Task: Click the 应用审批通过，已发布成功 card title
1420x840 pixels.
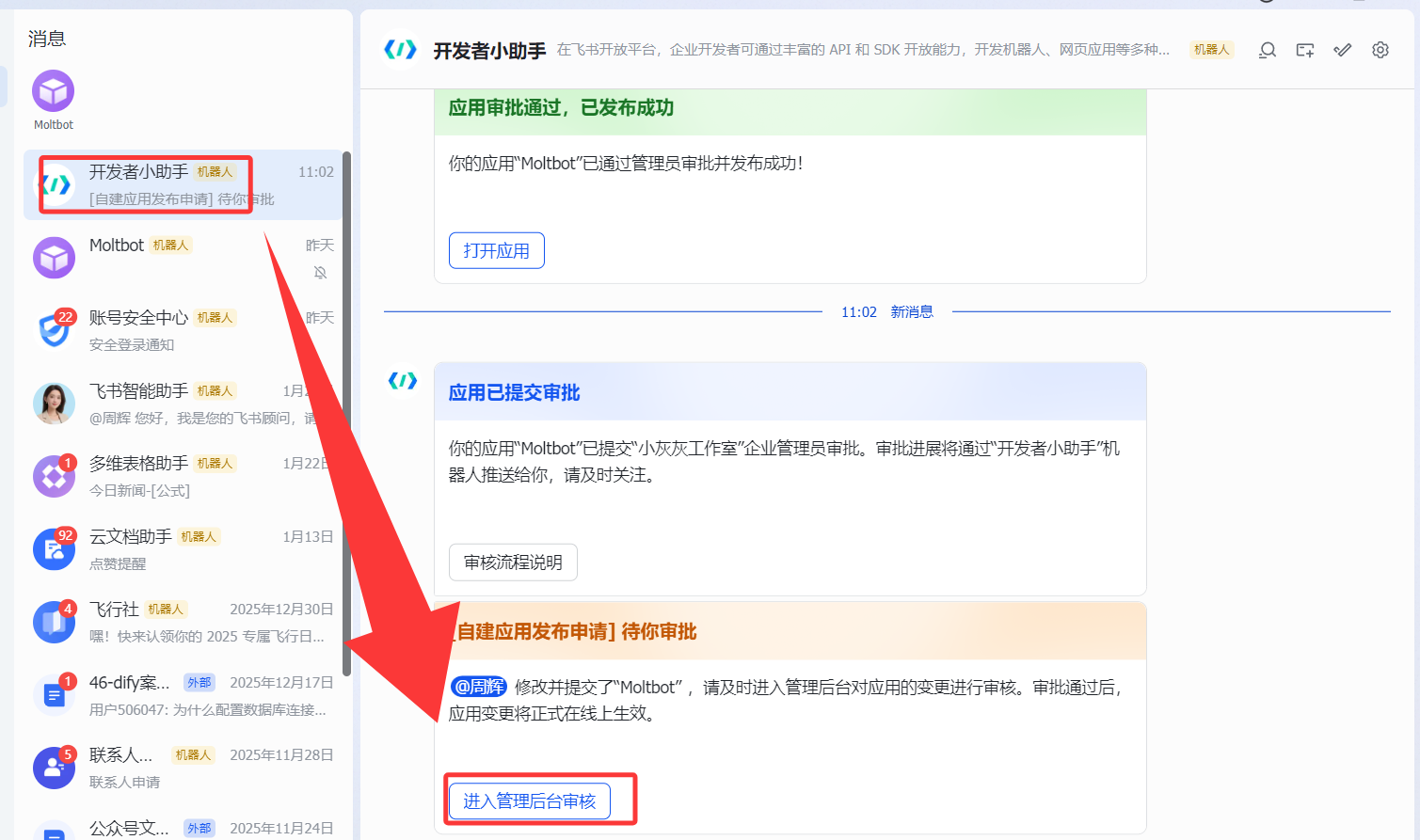Action: [561, 108]
